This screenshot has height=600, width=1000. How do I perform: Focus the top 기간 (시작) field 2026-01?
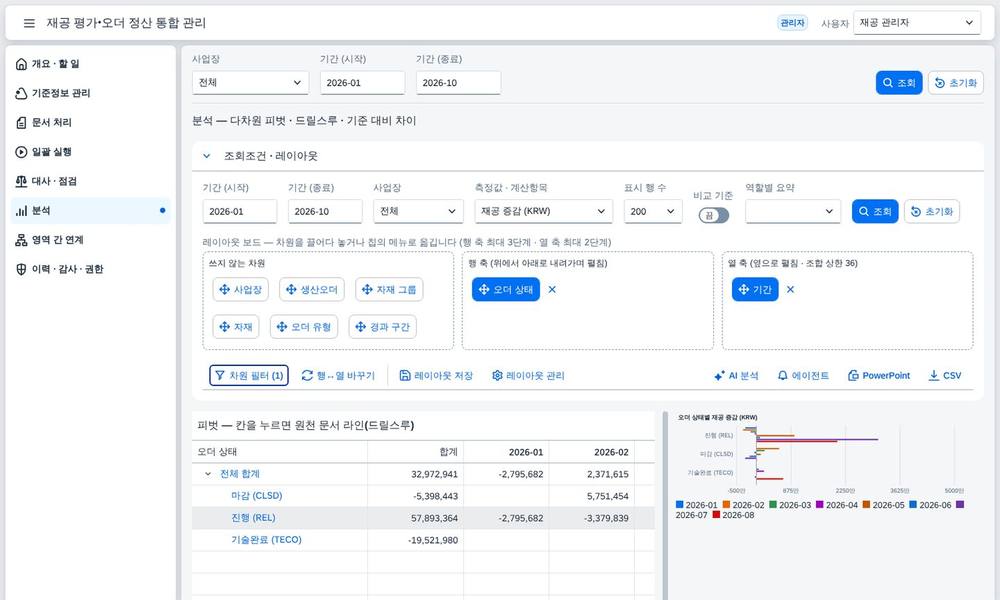362,83
